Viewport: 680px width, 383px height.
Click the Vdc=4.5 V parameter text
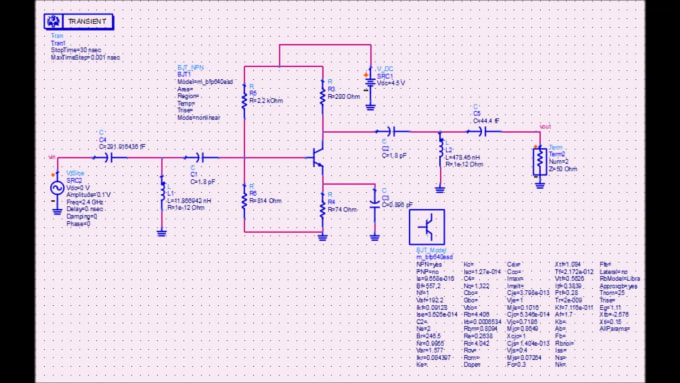391,83
